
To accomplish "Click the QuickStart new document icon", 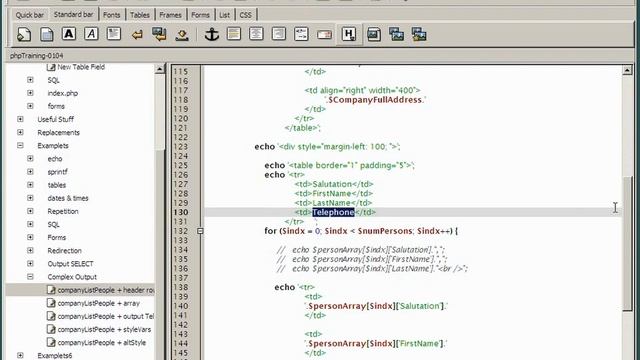I will [24, 34].
